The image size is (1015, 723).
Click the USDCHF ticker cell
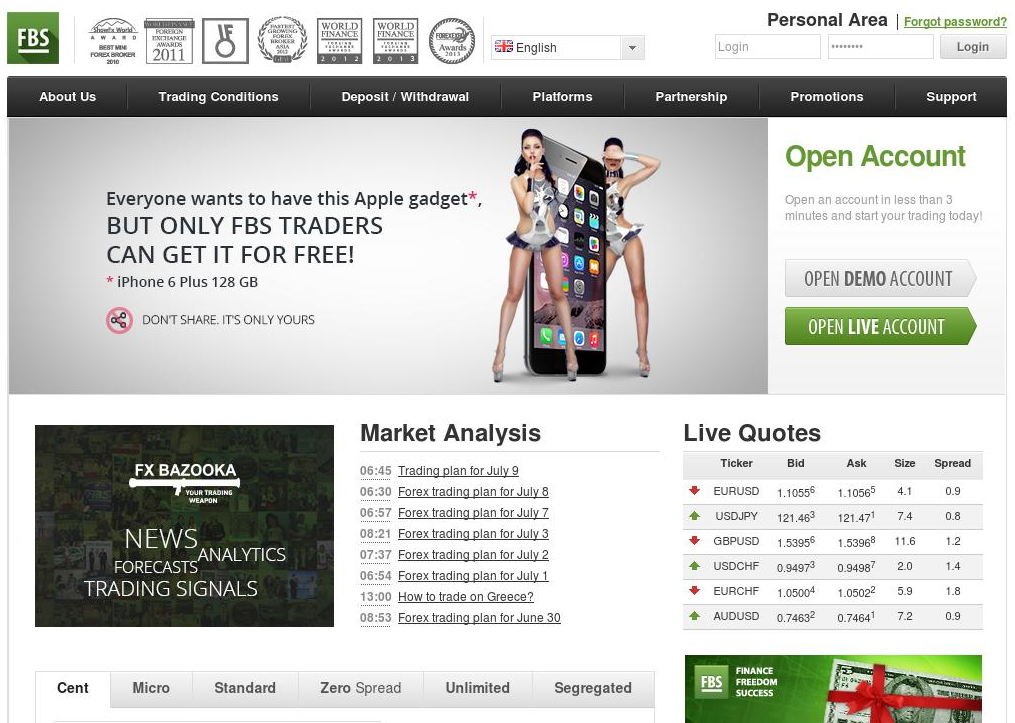tap(737, 566)
